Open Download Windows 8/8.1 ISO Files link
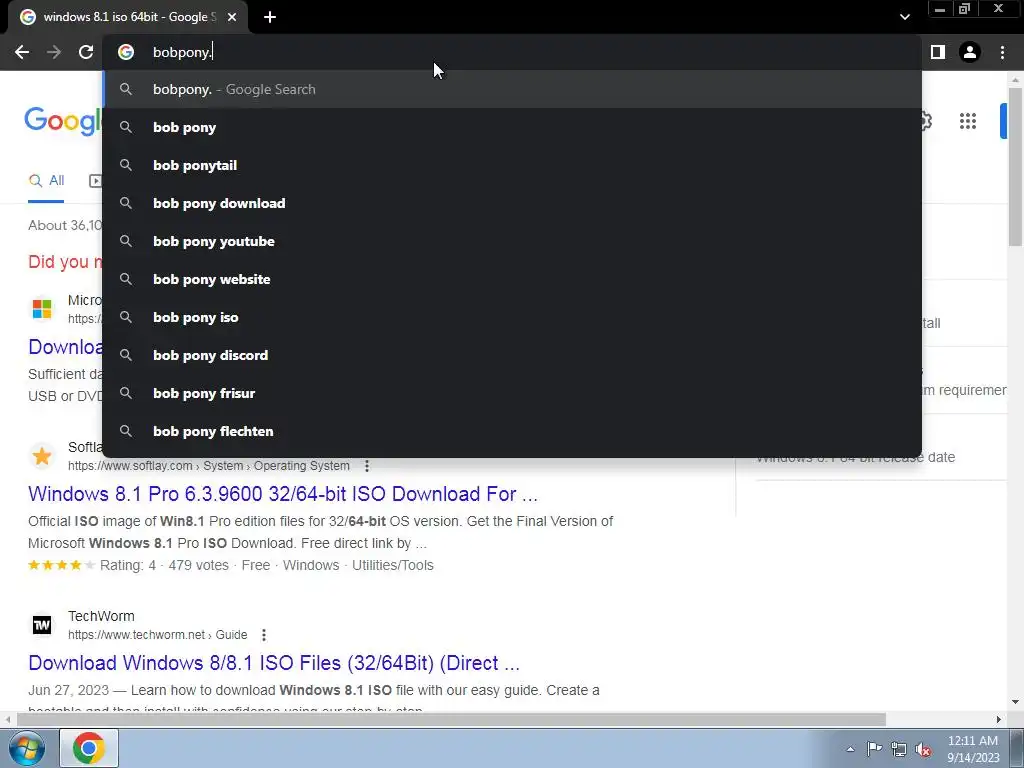Screen dimensions: 1024x768 274,663
